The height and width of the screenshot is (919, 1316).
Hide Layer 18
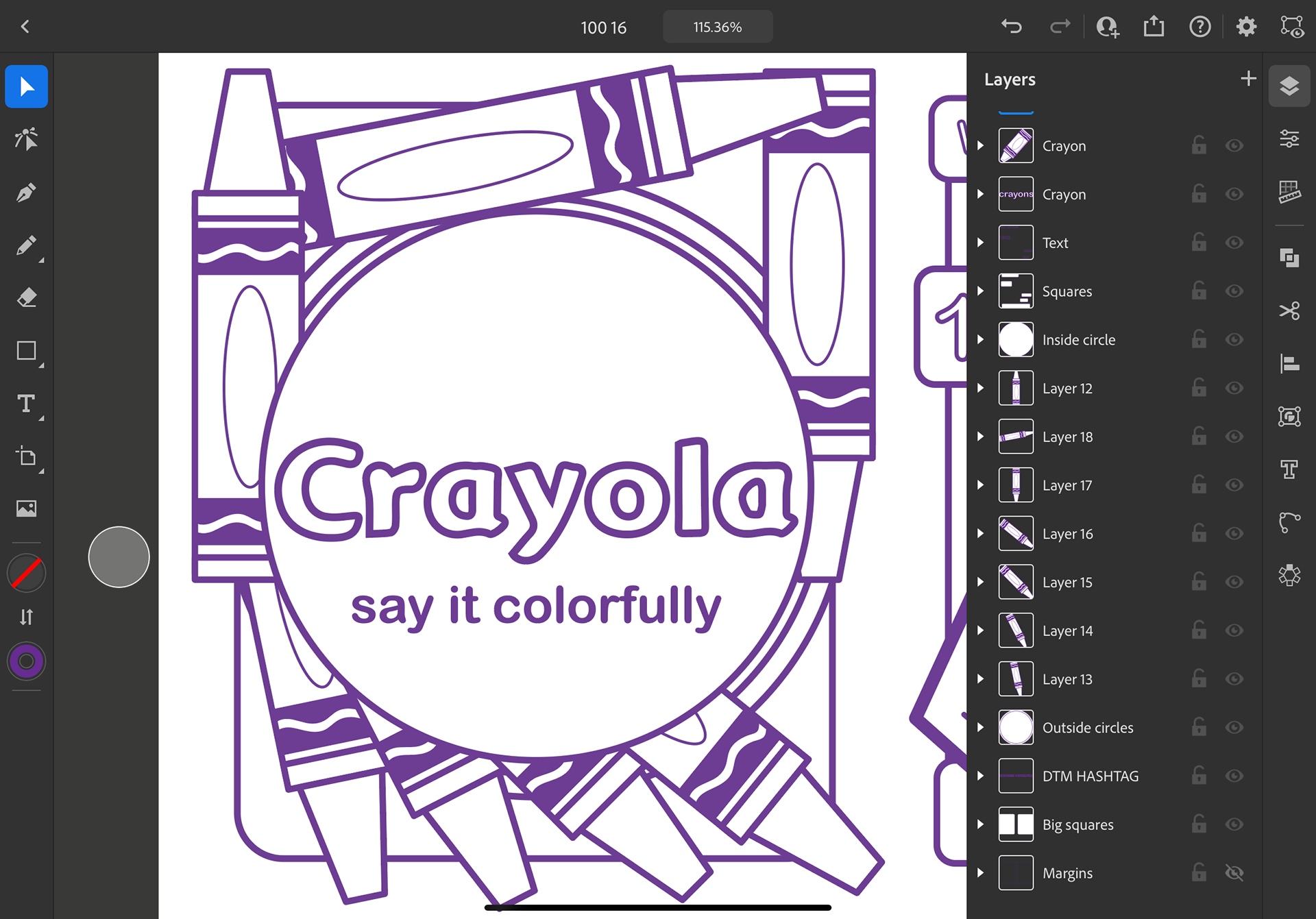tap(1234, 437)
